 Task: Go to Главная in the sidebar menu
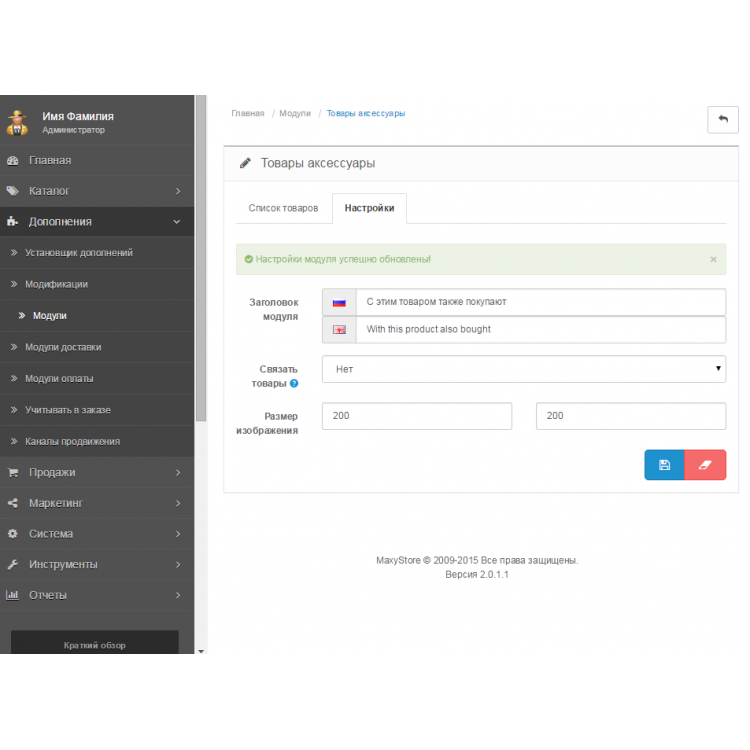pos(97,160)
